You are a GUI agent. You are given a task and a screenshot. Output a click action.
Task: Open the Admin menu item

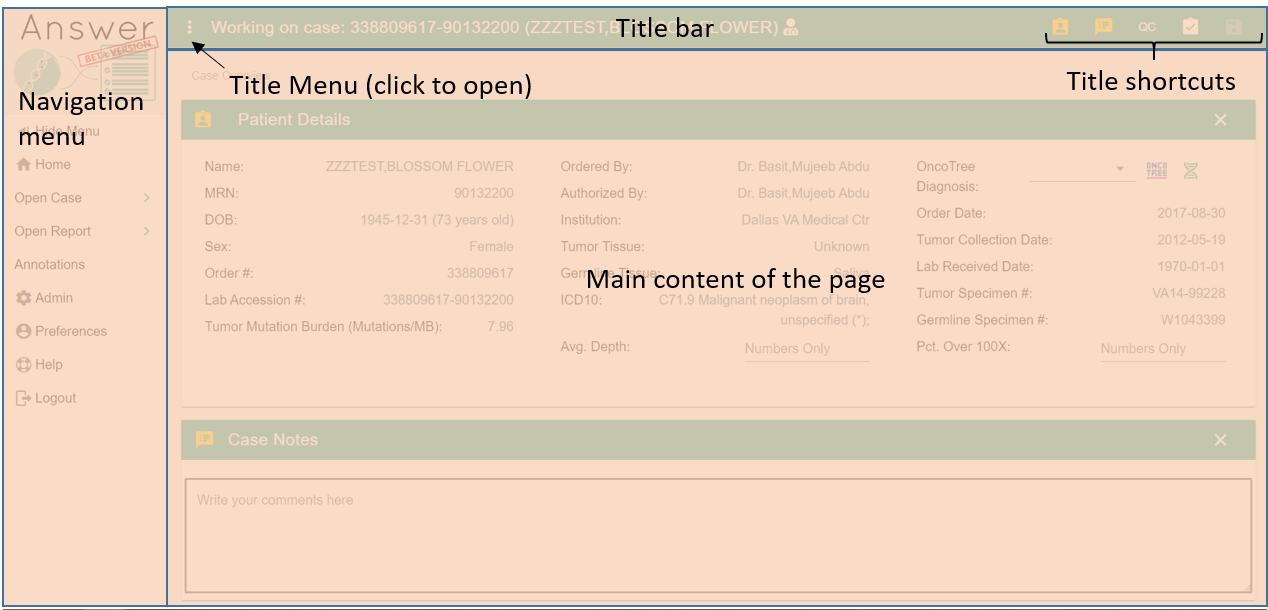(x=44, y=298)
